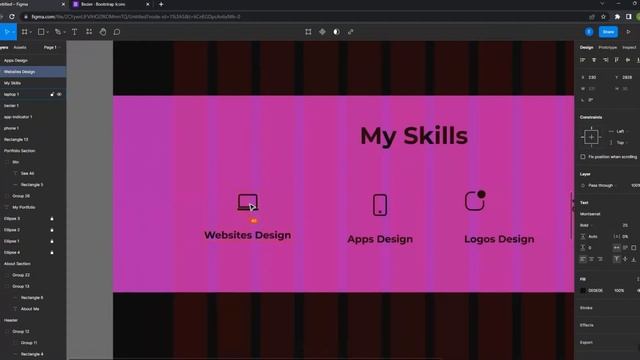
Task: Click the Crop/Edit object icon in top toolbar
Action: click(308, 32)
